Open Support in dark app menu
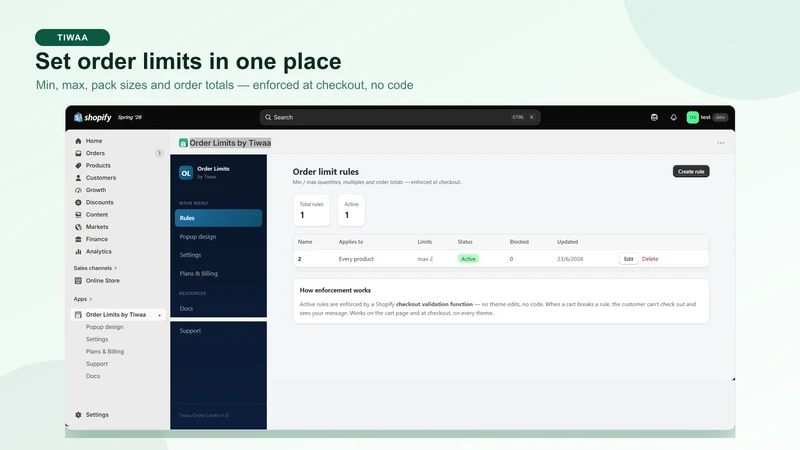Screen dimensions: 800x450 (190, 331)
